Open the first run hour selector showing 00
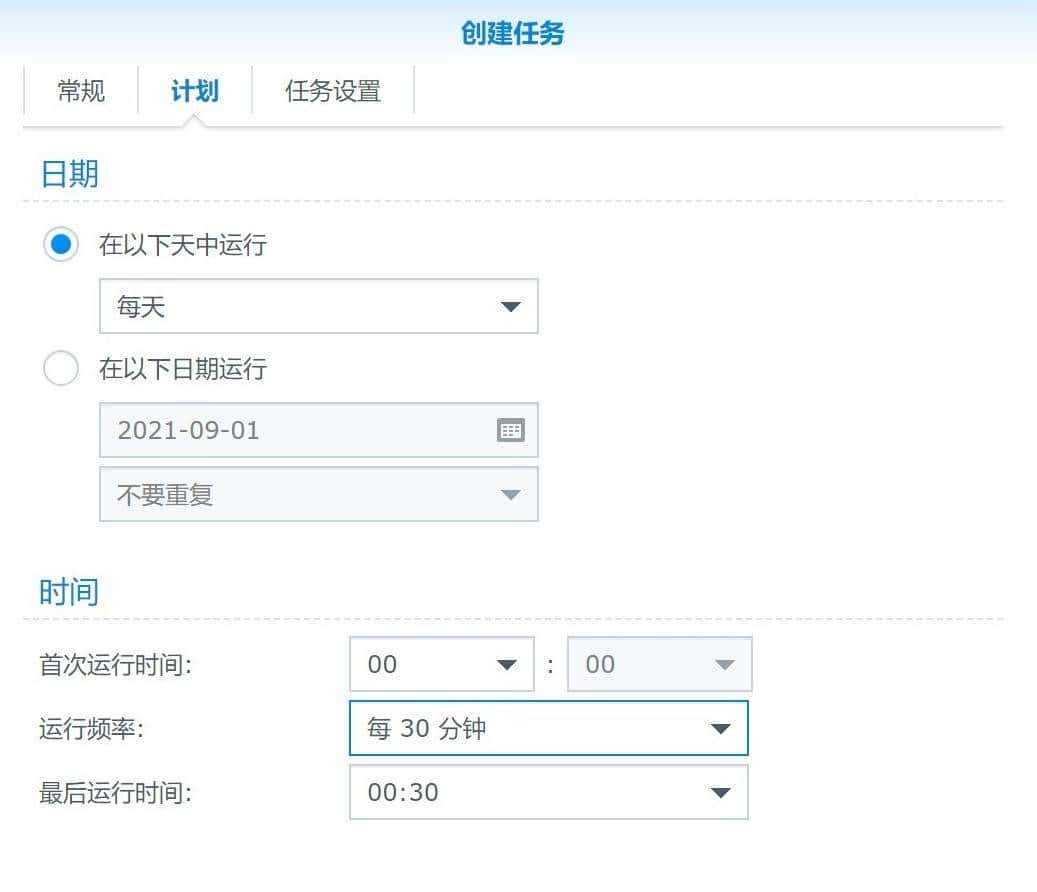1037x892 pixels. click(441, 664)
